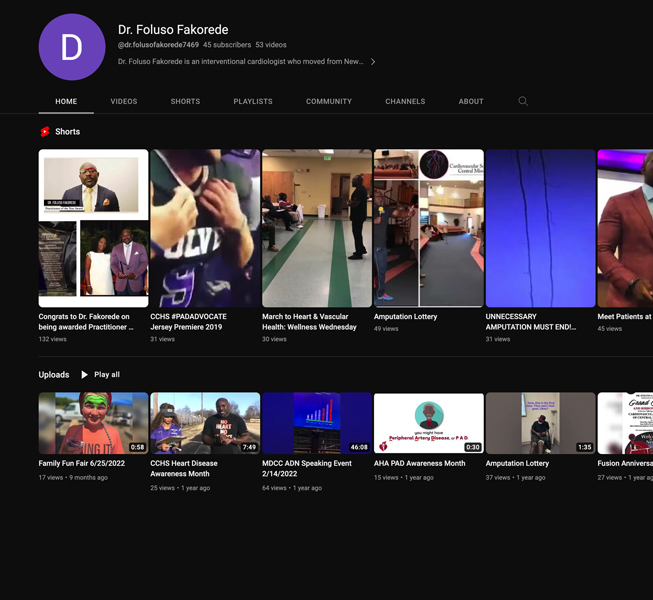
Task: Open the SHORTS tab
Action: pyautogui.click(x=185, y=101)
